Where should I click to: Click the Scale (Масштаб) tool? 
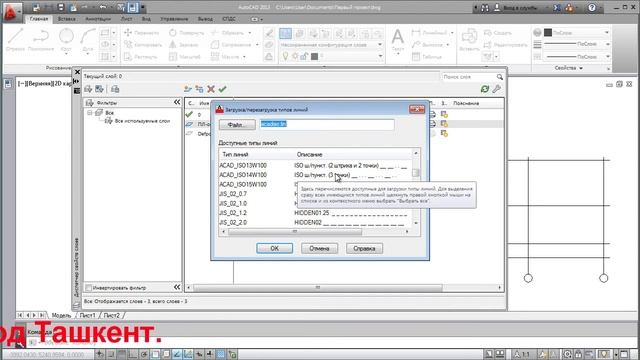click(184, 57)
